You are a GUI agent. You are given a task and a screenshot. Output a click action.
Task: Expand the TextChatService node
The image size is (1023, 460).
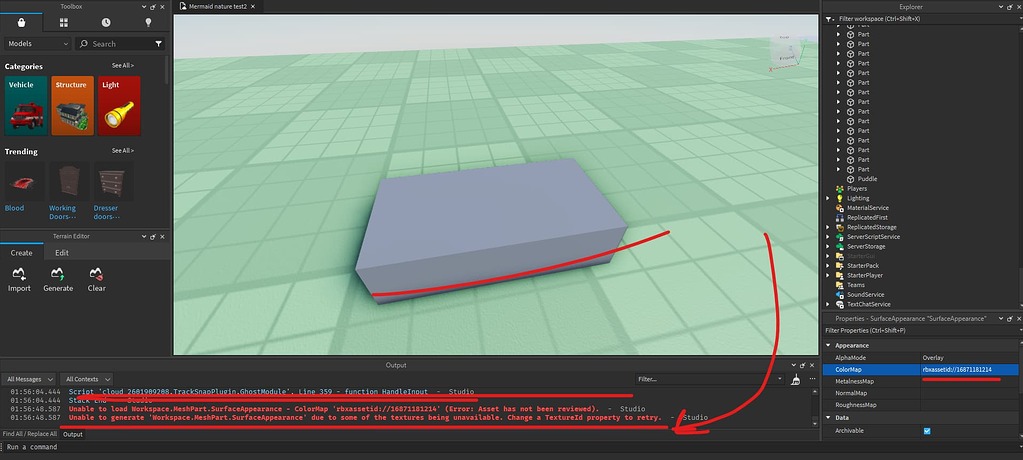pos(829,305)
